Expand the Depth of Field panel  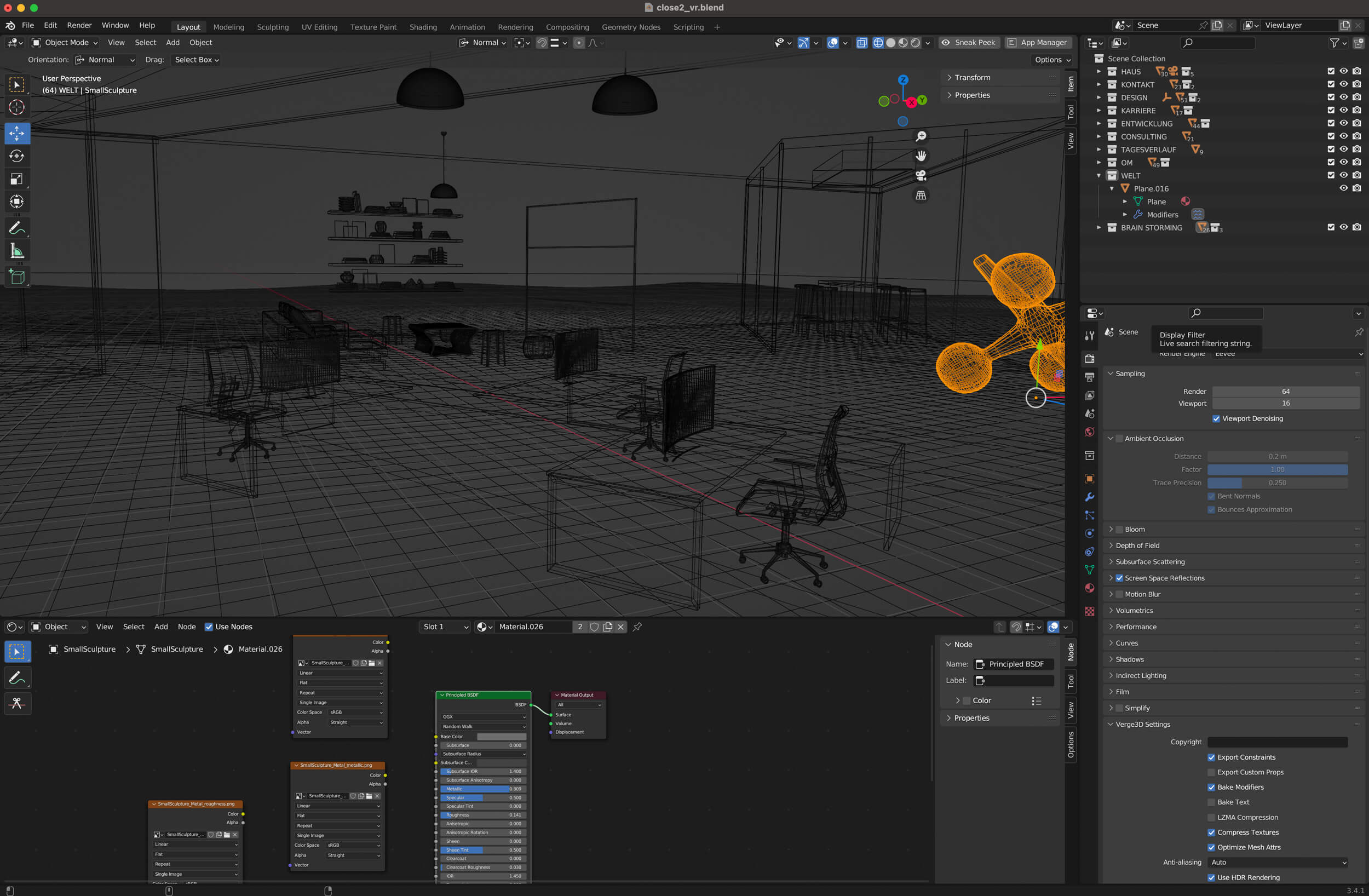click(1137, 545)
